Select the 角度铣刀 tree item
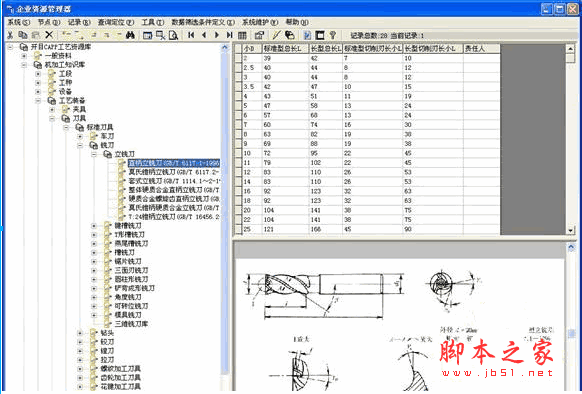Screen dimensions: 582x394 (128, 297)
